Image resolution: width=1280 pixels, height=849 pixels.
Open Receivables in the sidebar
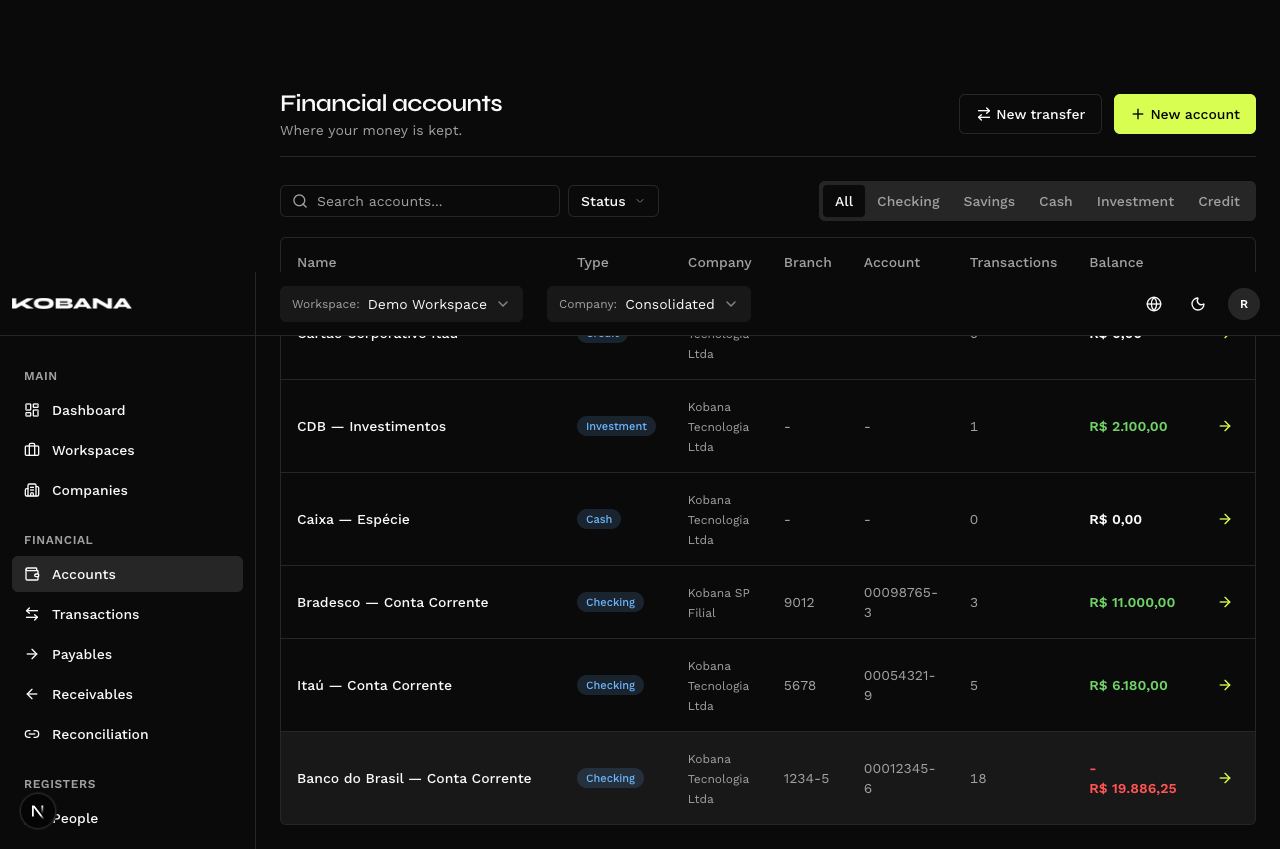127,694
